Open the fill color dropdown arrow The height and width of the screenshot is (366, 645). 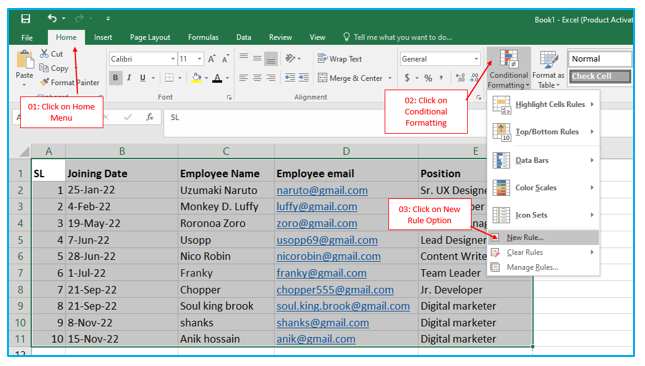pos(206,78)
